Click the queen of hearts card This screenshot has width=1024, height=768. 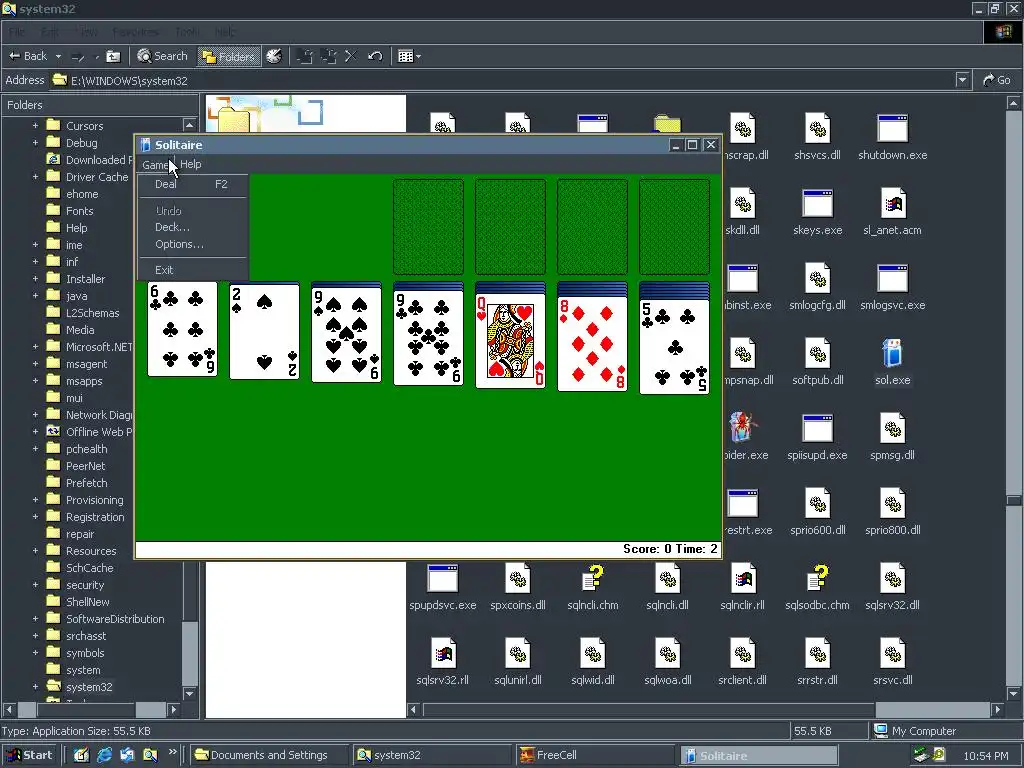click(x=510, y=341)
